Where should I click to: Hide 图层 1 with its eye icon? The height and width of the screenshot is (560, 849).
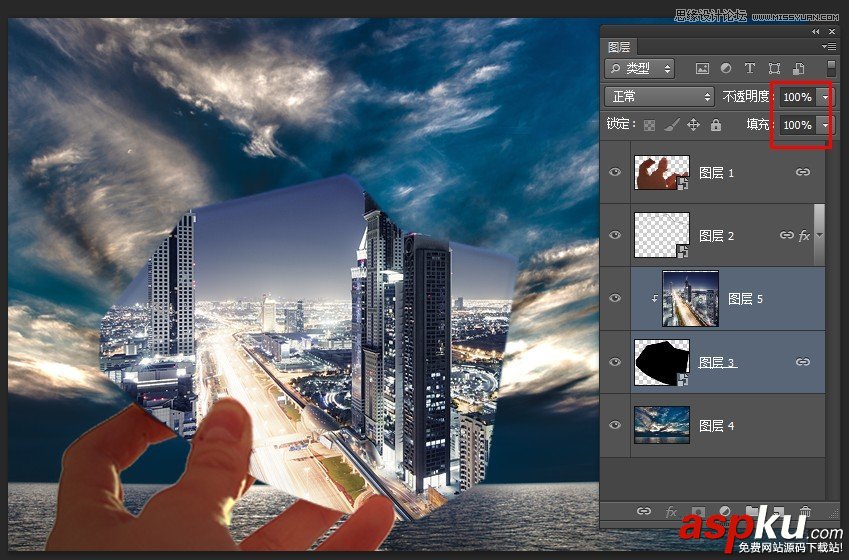coord(615,172)
